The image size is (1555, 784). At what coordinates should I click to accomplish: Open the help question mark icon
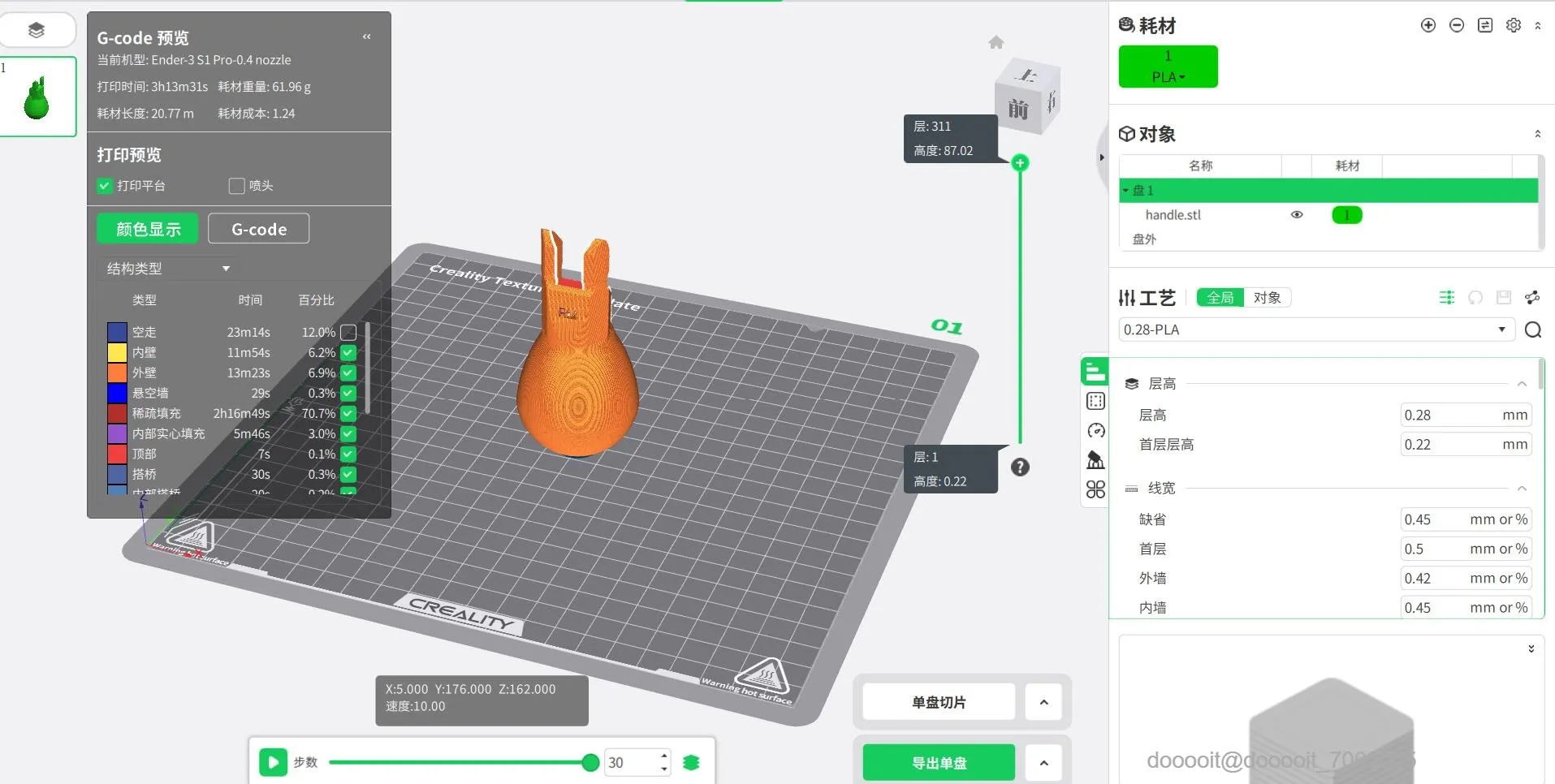point(1020,467)
